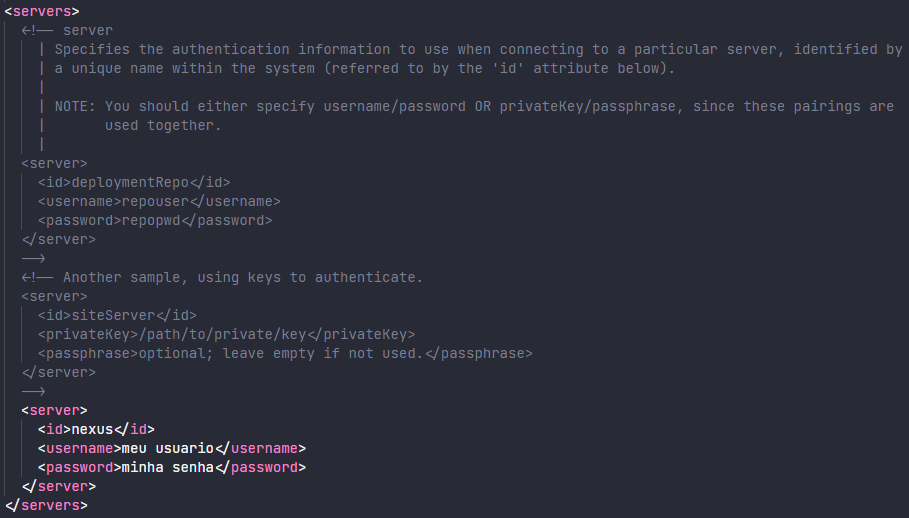Screen dimensions: 909x518
Task: Click the 'server' comment opening line
Action: click(x=67, y=31)
